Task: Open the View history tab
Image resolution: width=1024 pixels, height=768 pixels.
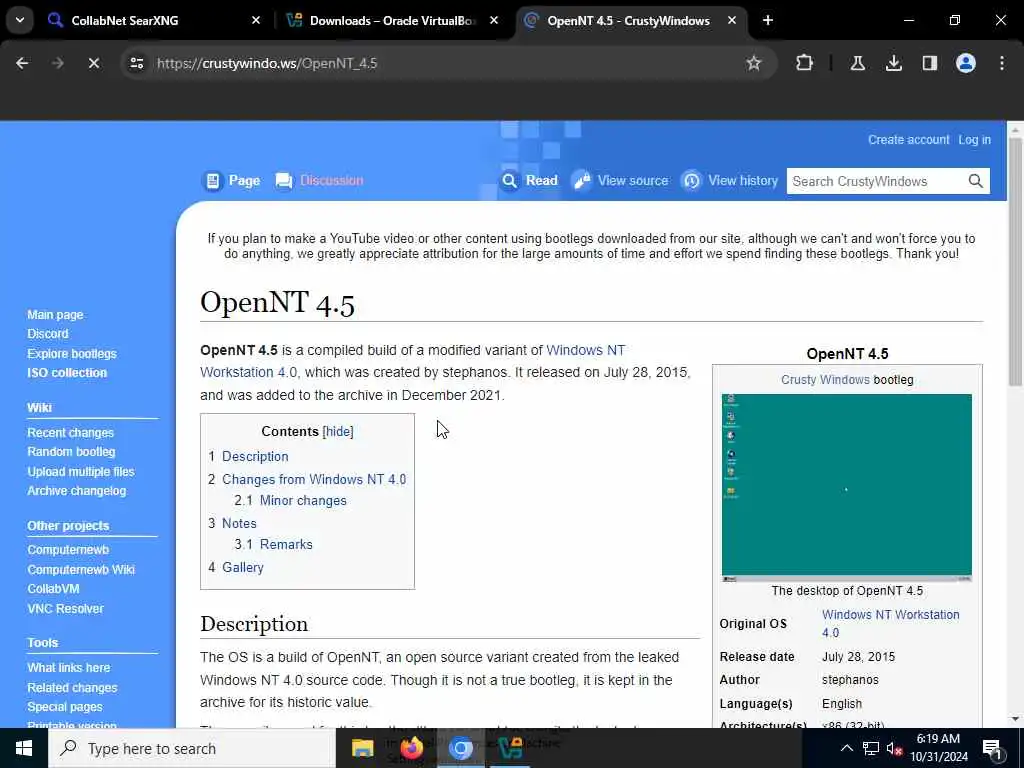Action: 729,181
